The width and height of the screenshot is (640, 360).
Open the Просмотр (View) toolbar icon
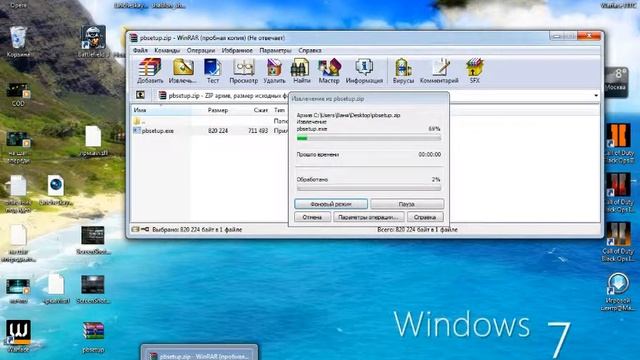click(244, 71)
